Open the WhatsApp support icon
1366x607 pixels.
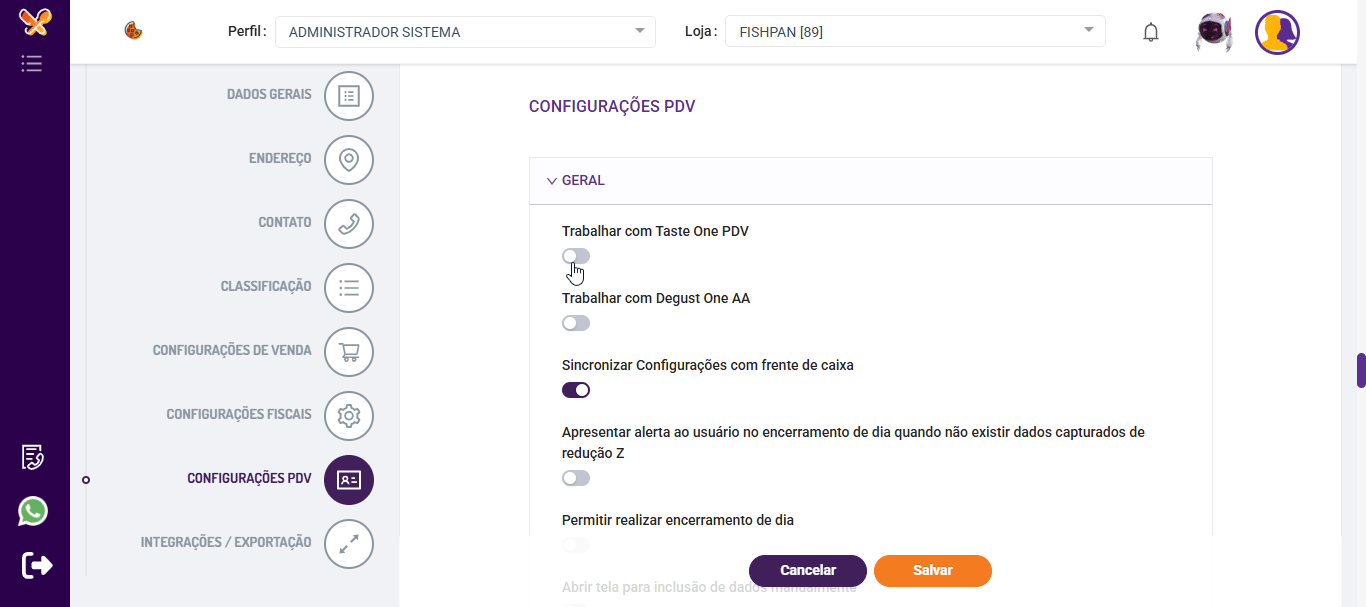(x=33, y=512)
